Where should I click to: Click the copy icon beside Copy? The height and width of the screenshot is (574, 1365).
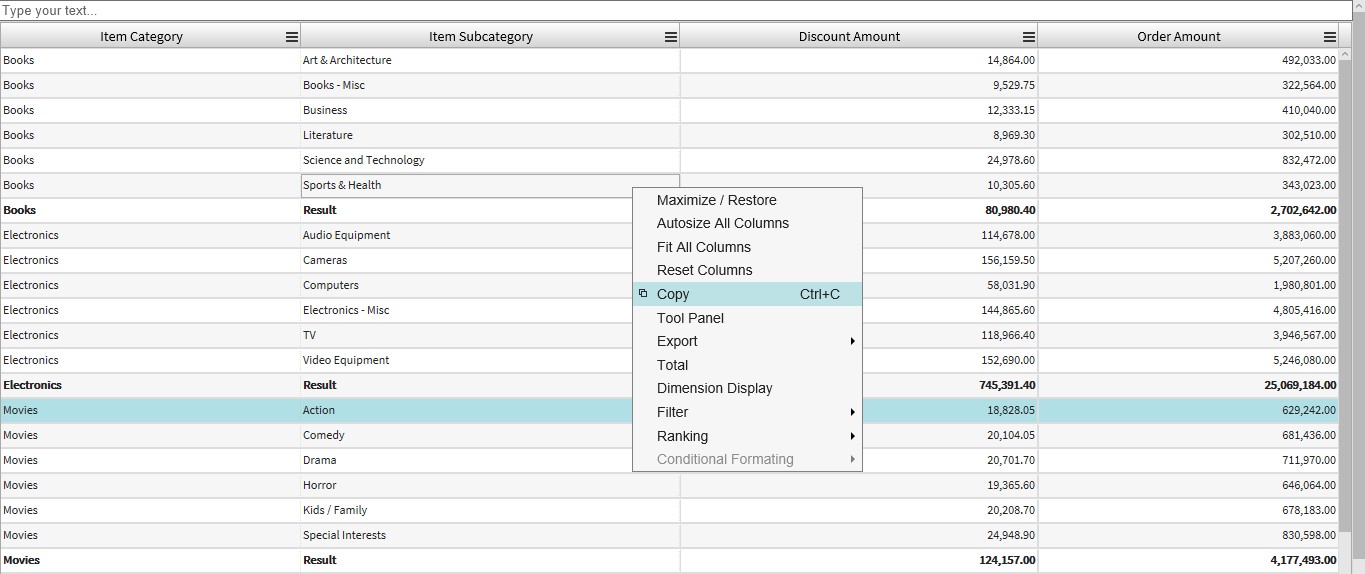coord(643,294)
